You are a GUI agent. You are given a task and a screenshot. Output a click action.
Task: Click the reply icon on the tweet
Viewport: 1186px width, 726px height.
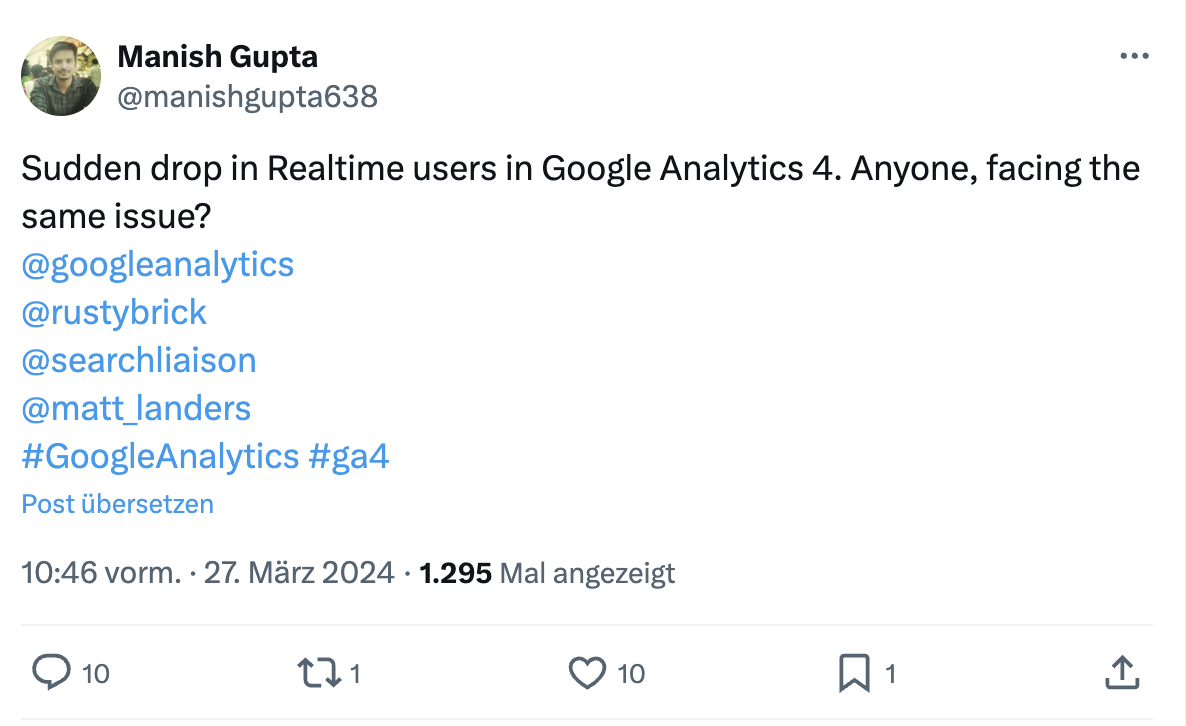click(53, 673)
